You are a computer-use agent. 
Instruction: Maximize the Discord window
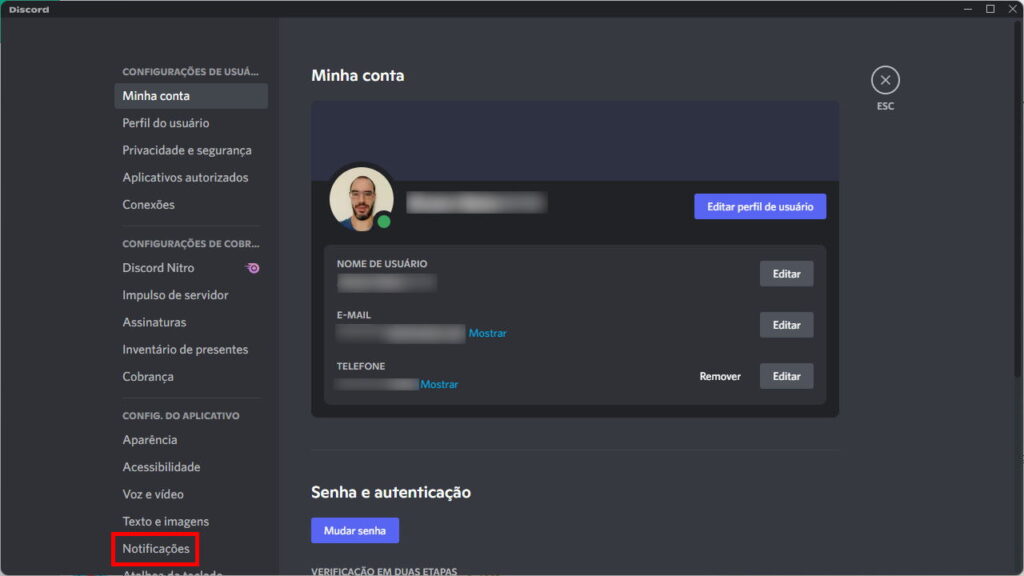click(990, 9)
